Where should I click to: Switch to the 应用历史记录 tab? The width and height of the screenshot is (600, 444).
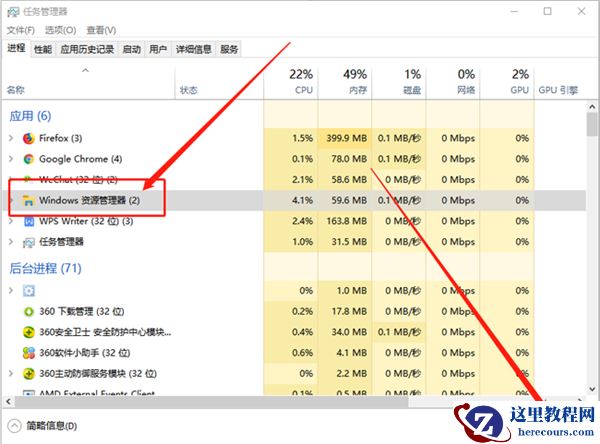87,49
